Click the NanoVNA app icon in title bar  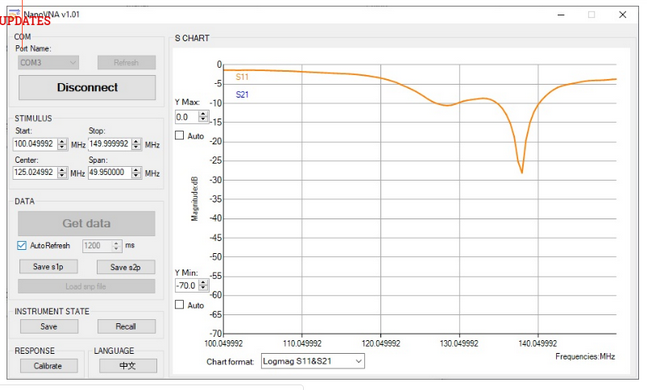coord(15,14)
